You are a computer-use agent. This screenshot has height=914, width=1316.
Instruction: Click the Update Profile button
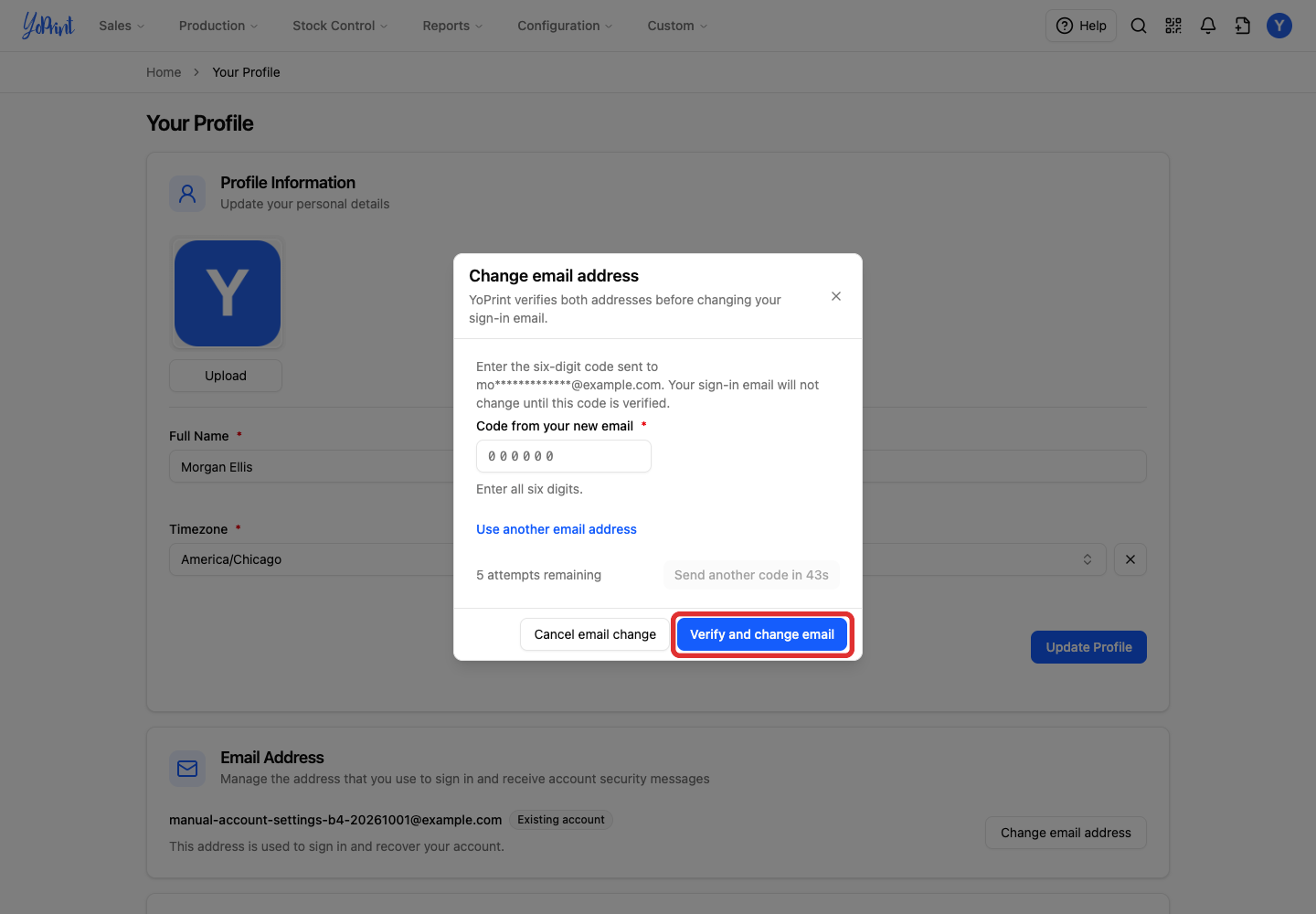1088,647
